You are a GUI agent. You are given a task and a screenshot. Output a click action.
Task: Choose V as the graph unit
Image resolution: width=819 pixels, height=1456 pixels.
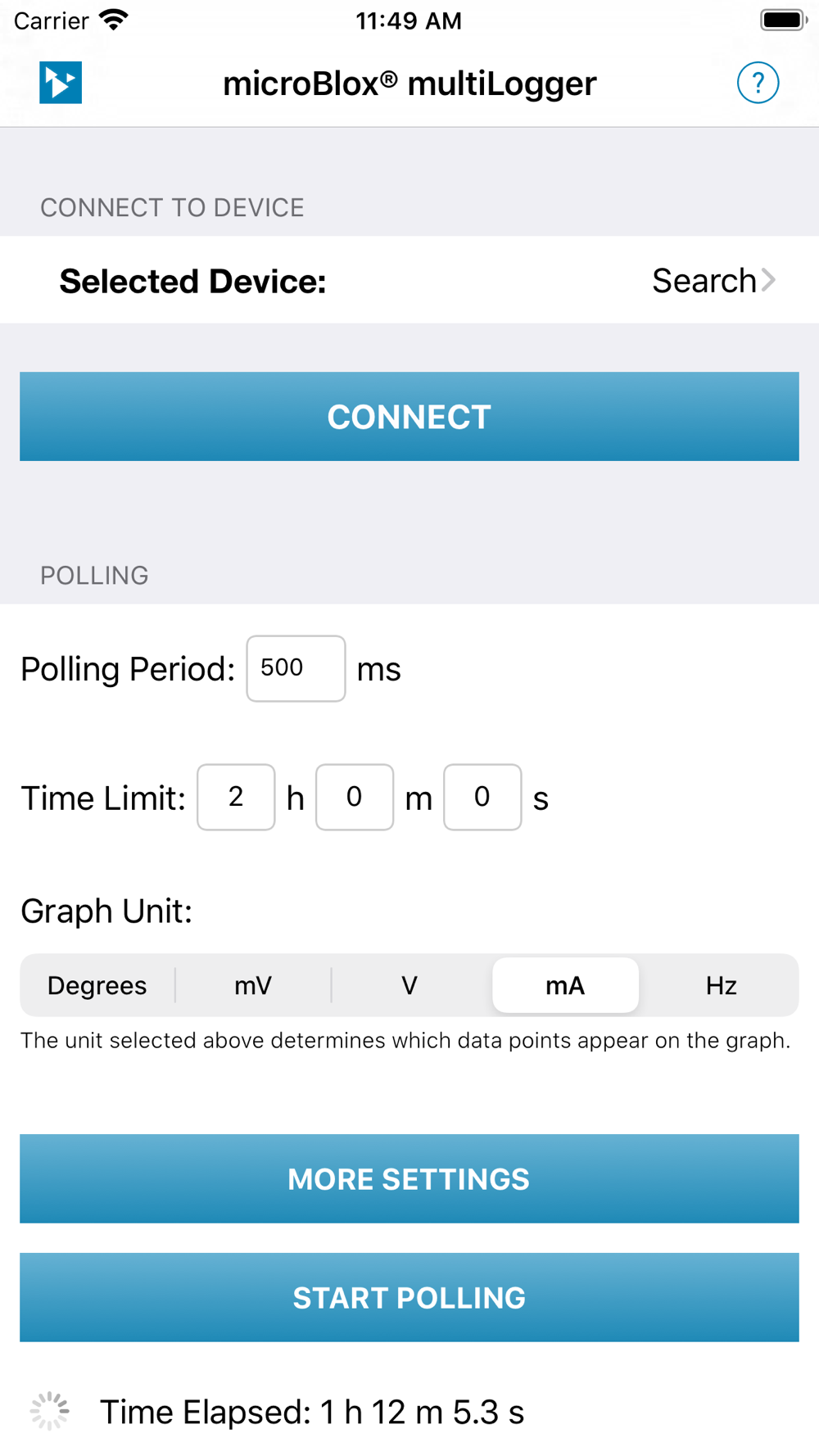pos(409,985)
